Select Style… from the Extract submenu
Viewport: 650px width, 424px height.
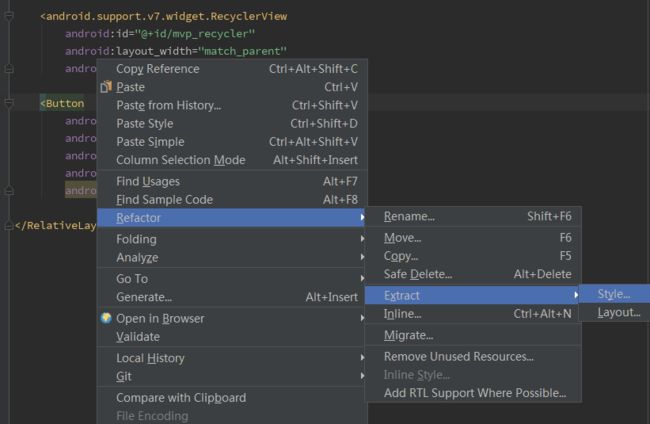click(x=614, y=294)
